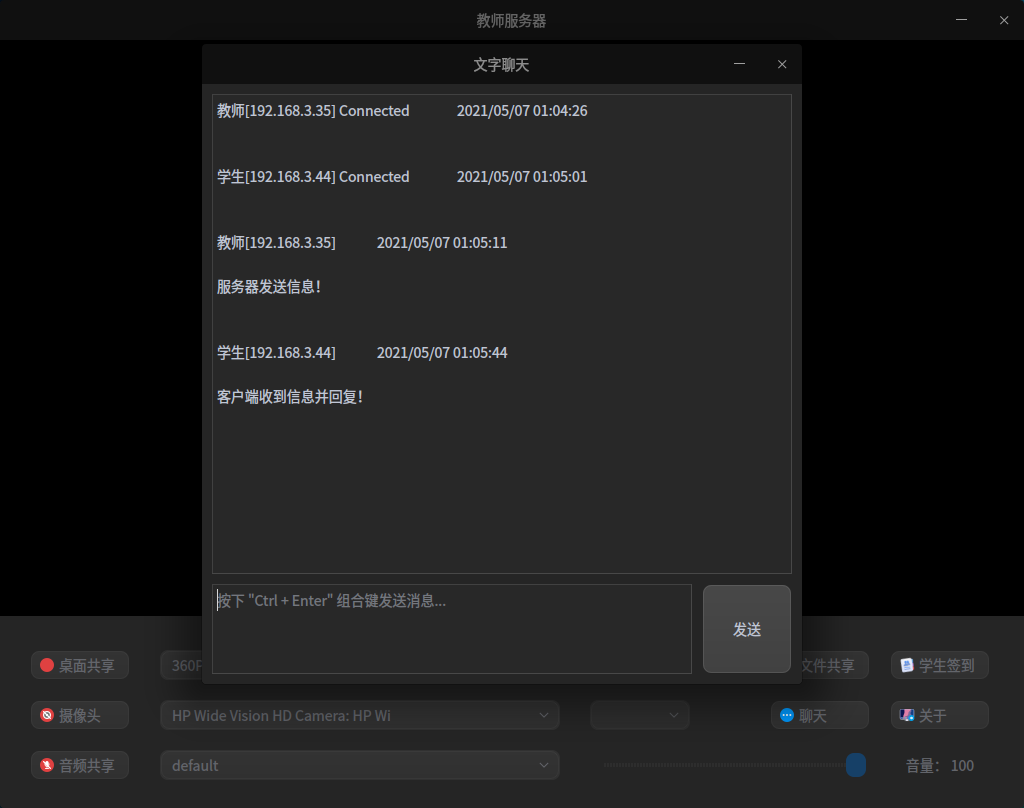Click the red record icon on 桌面共享

pyautogui.click(x=47, y=666)
